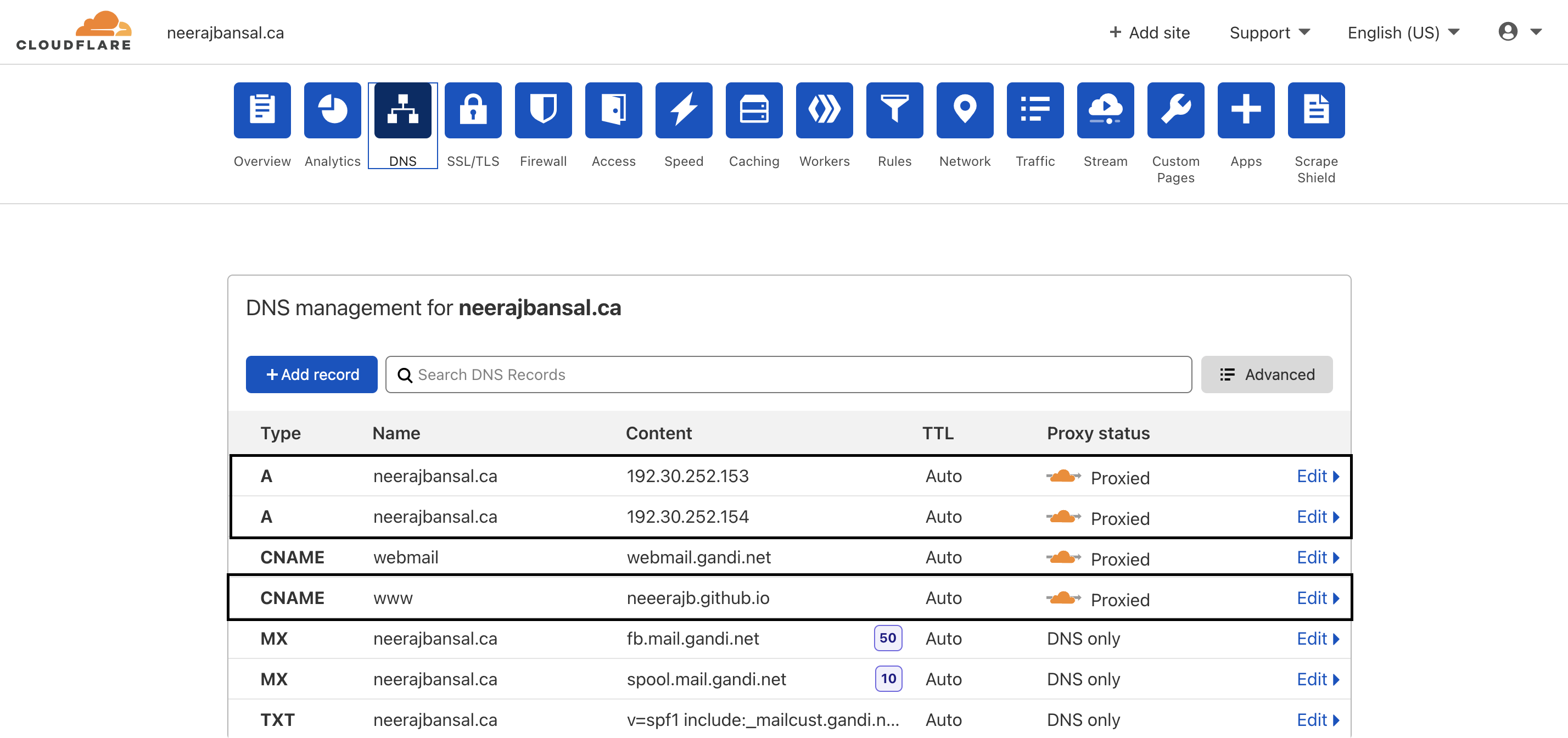Click the priority 10 badge

point(888,679)
